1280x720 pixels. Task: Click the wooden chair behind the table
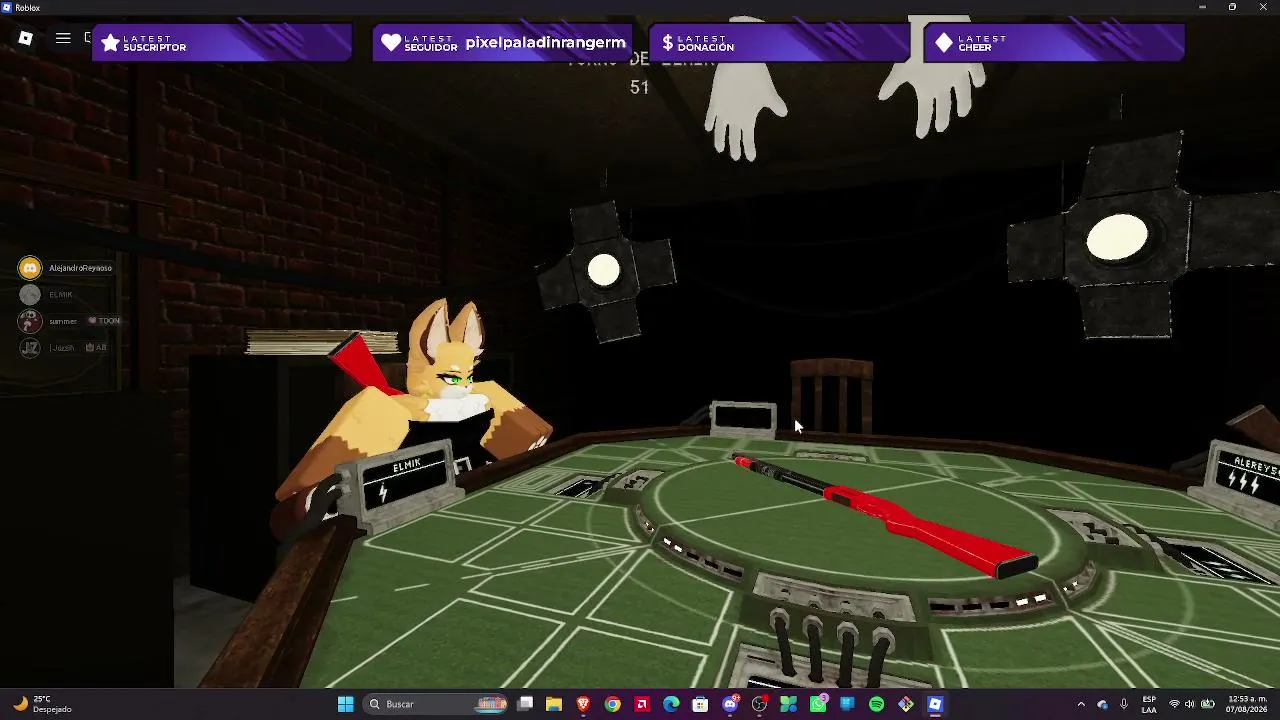coord(832,397)
